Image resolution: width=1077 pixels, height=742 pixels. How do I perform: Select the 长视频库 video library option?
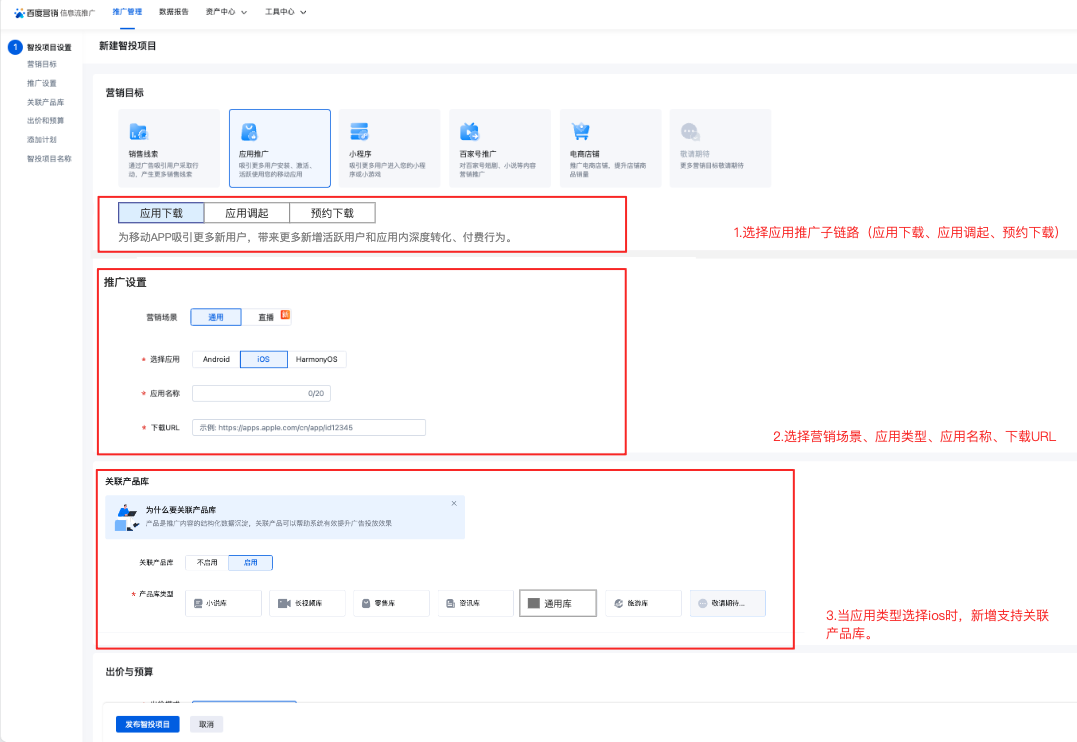[307, 603]
